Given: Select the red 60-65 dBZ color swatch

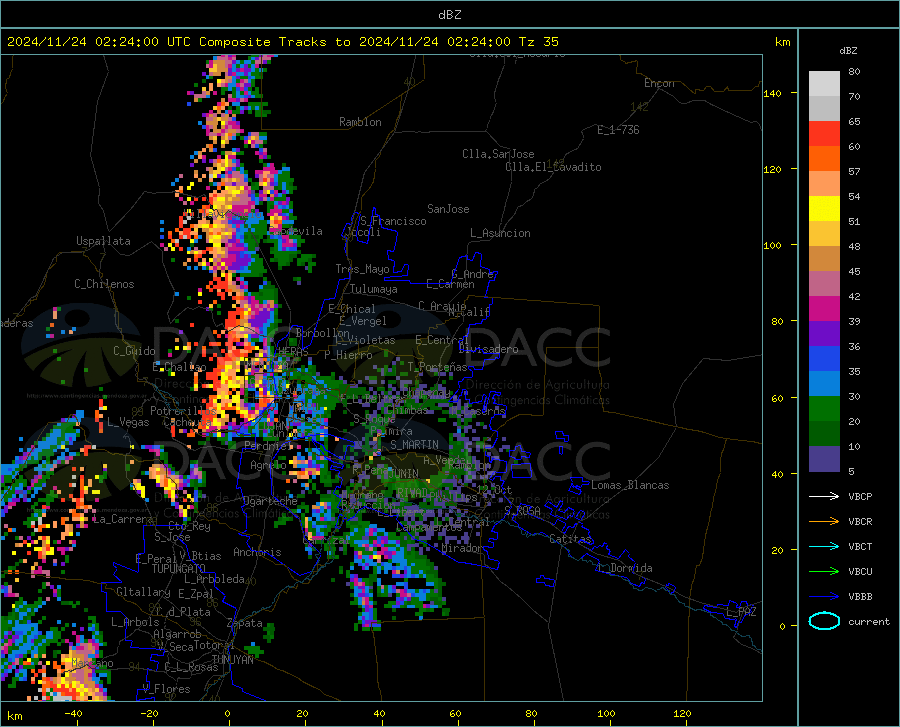Looking at the screenshot, I should click(x=824, y=134).
